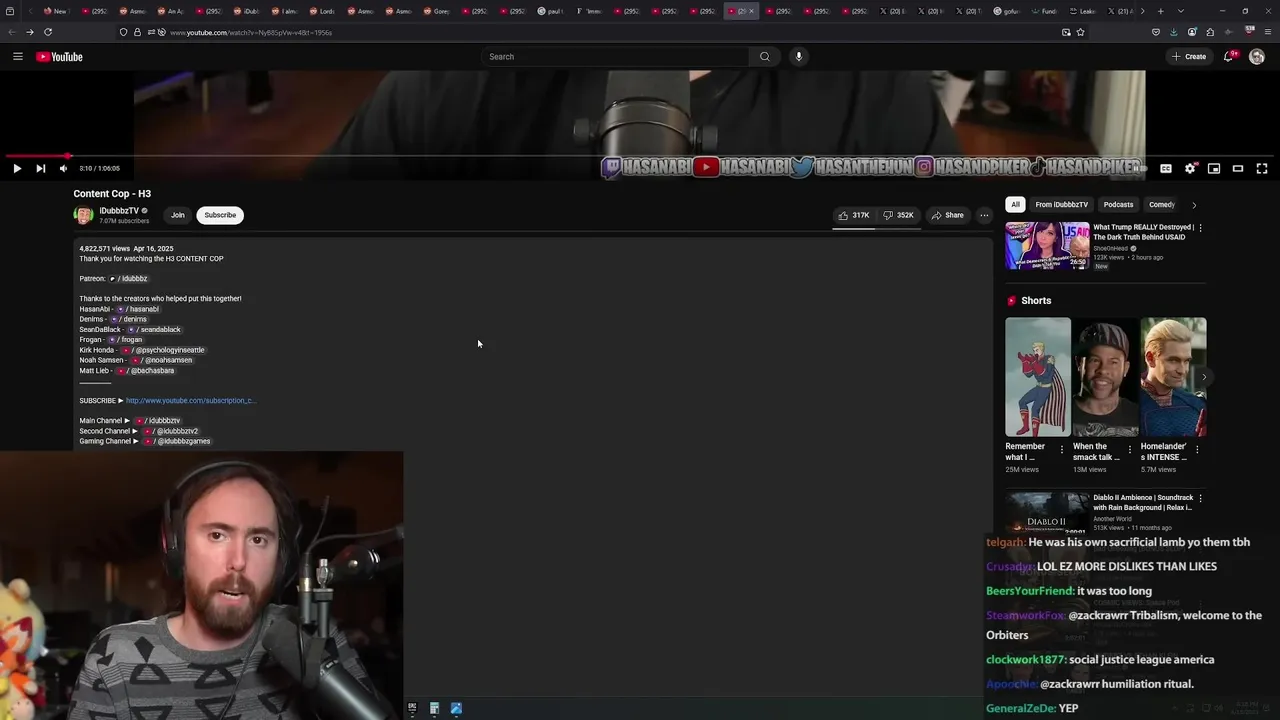Screen dimensions: 1280x720
Task: Go back with browser back arrow
Action: coord(11,32)
